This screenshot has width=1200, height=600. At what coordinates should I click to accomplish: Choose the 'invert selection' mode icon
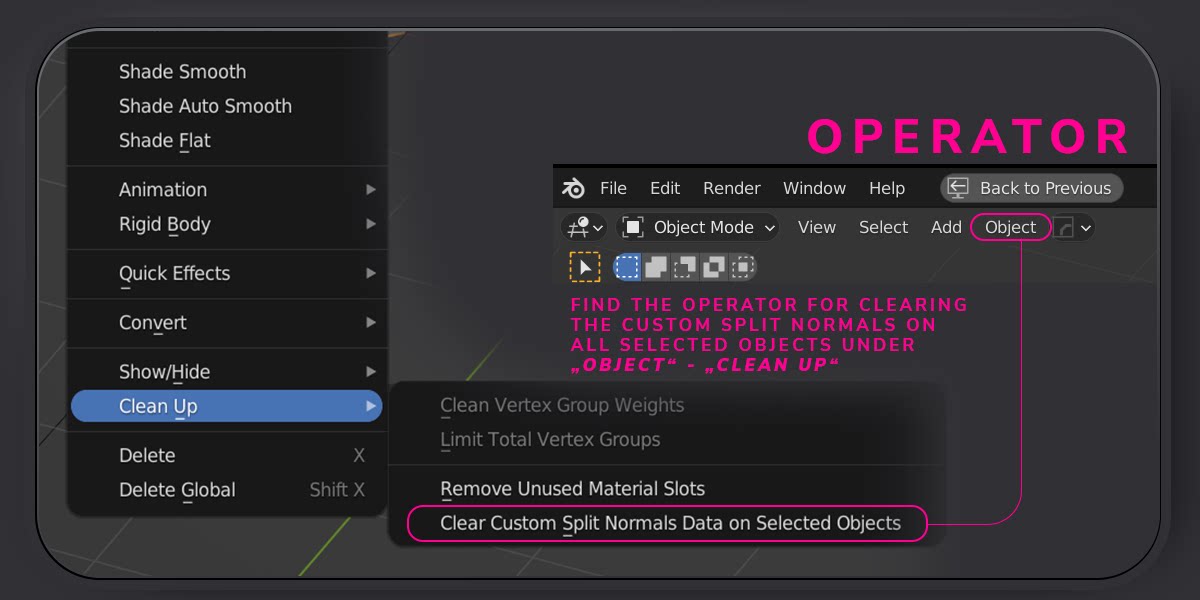coord(714,267)
